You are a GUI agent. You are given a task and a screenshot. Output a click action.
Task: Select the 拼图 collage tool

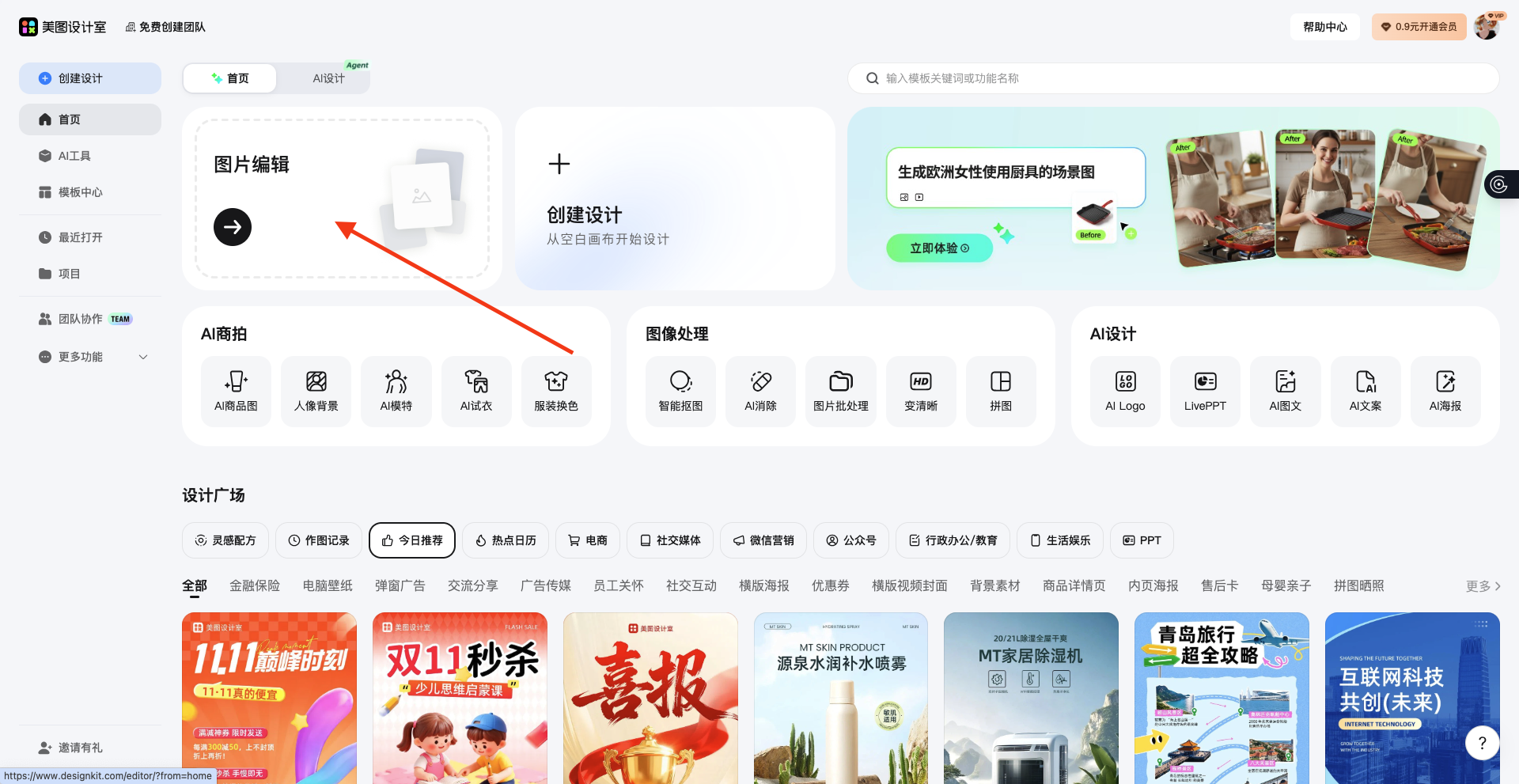coord(1001,392)
